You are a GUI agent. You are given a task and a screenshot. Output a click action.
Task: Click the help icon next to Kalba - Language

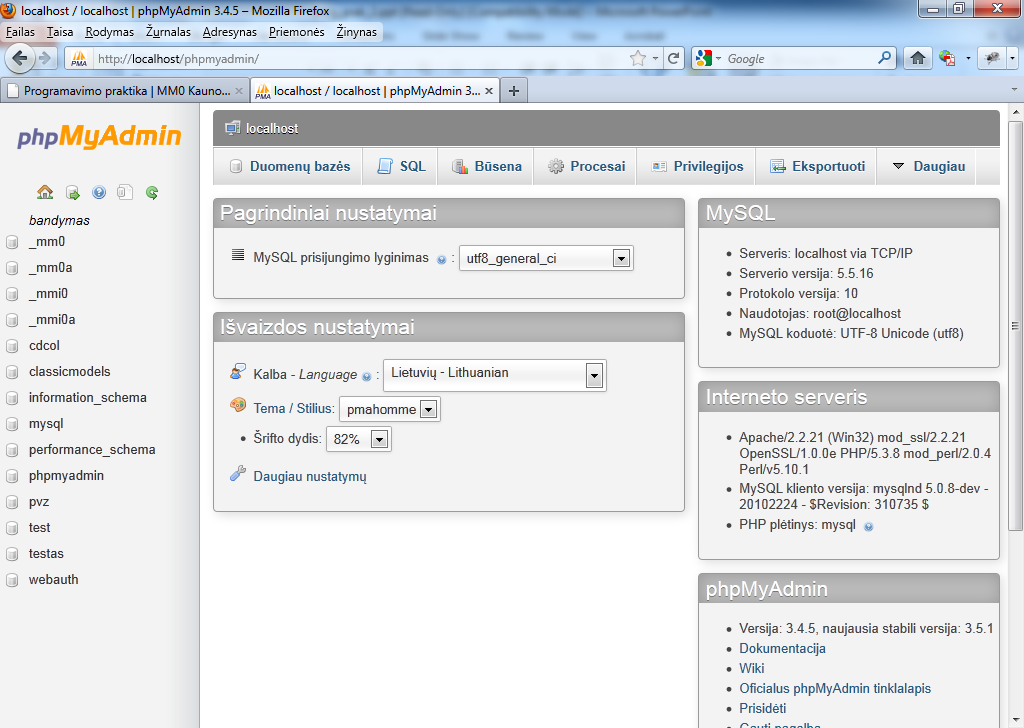click(366, 377)
